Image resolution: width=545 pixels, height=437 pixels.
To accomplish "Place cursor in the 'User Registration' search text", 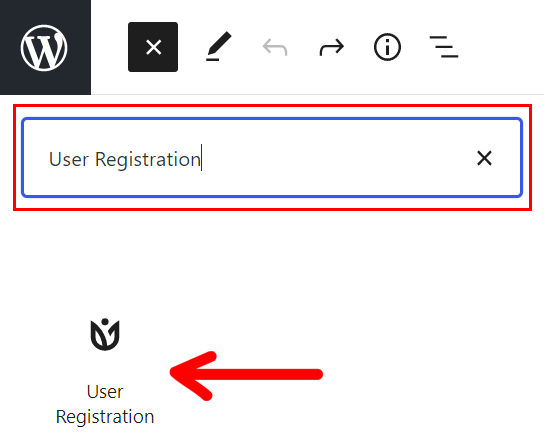I will (x=125, y=159).
